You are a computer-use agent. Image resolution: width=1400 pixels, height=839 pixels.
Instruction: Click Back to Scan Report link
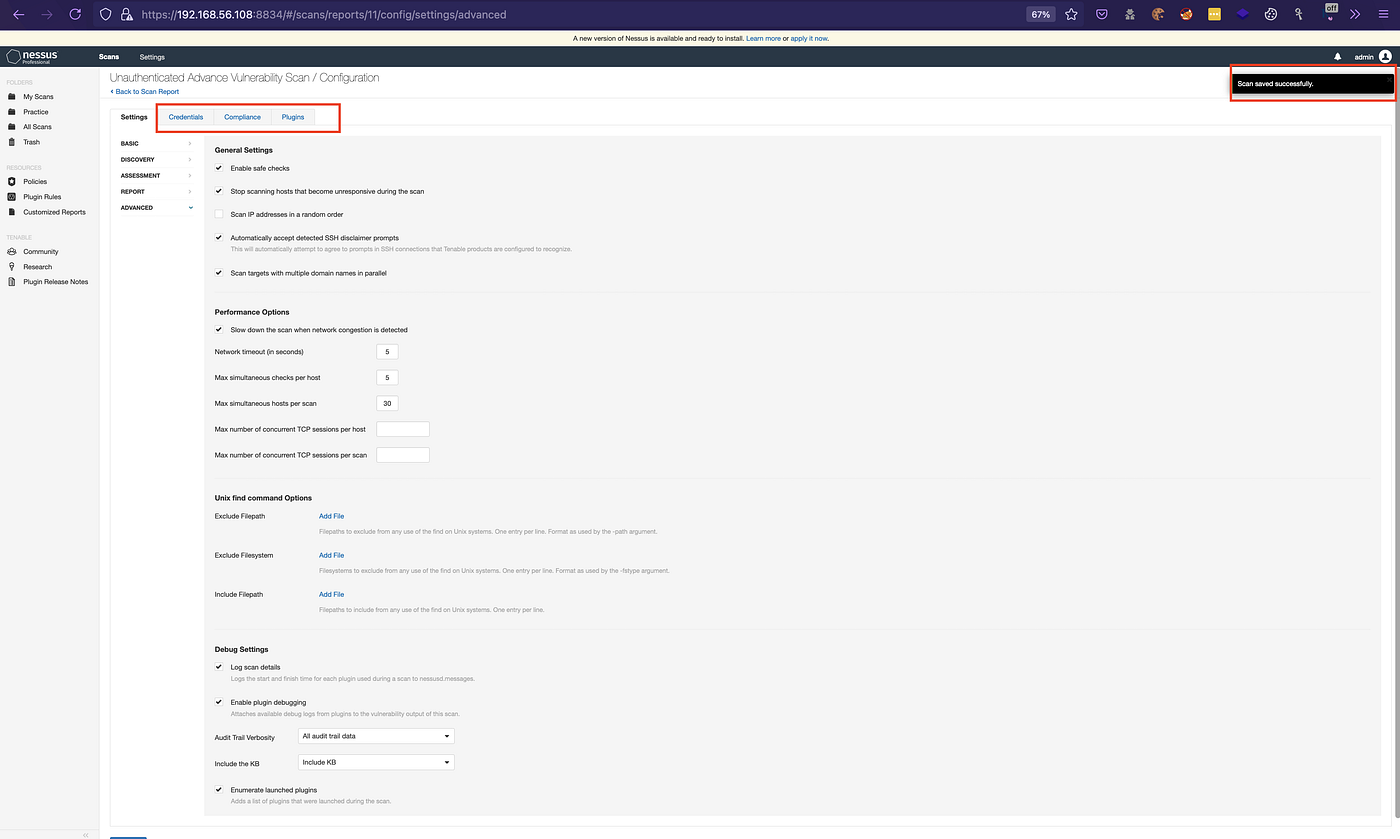145,92
